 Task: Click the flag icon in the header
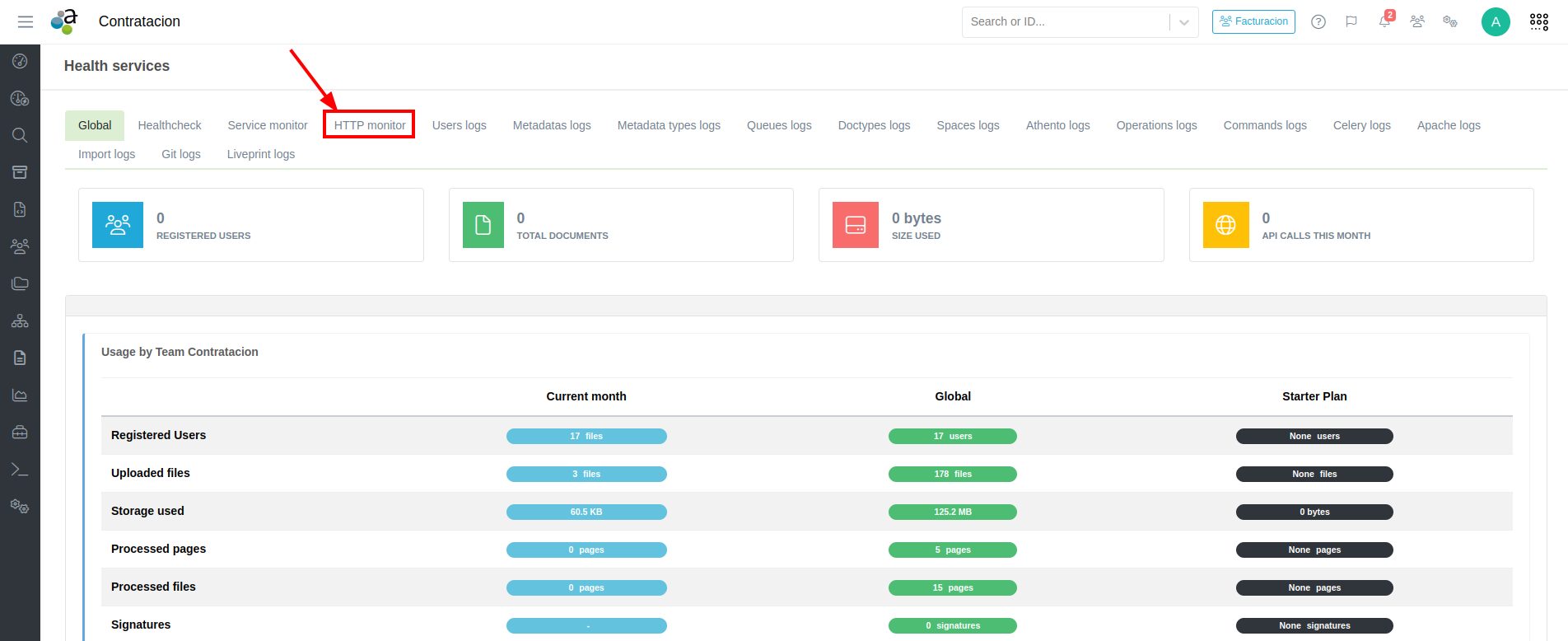click(1351, 22)
